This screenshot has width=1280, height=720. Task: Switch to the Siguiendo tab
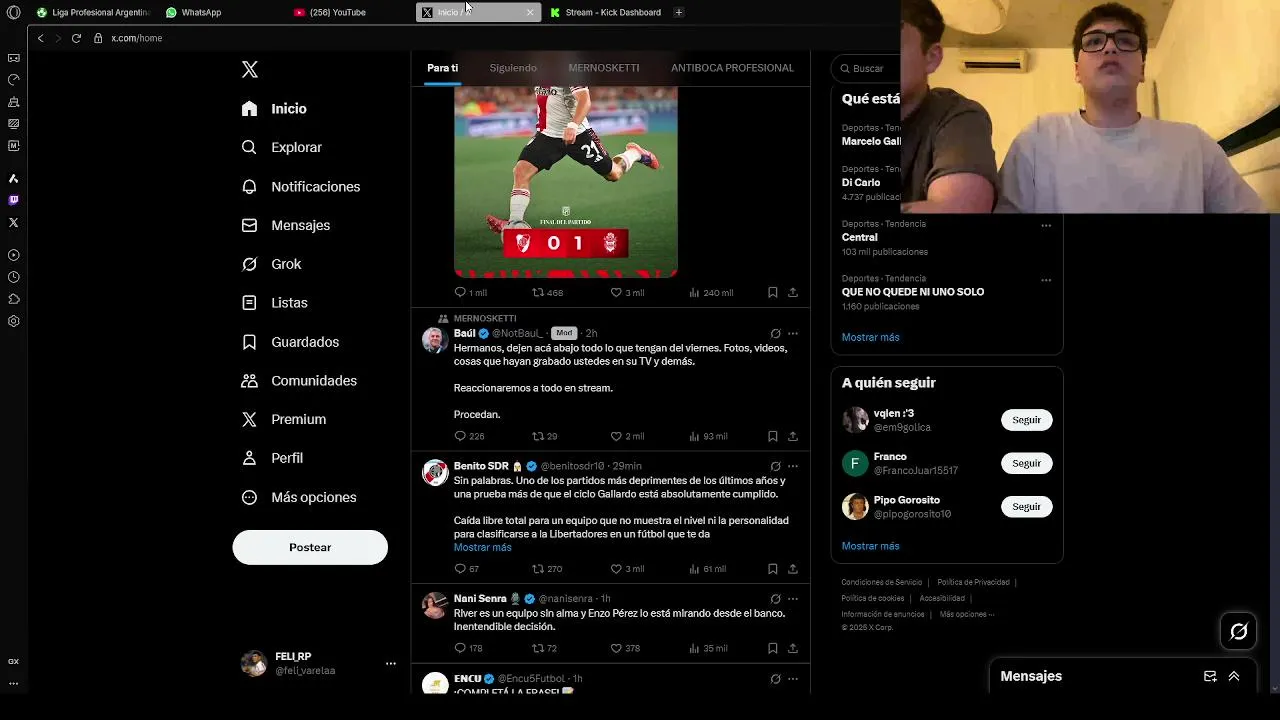pos(513,68)
